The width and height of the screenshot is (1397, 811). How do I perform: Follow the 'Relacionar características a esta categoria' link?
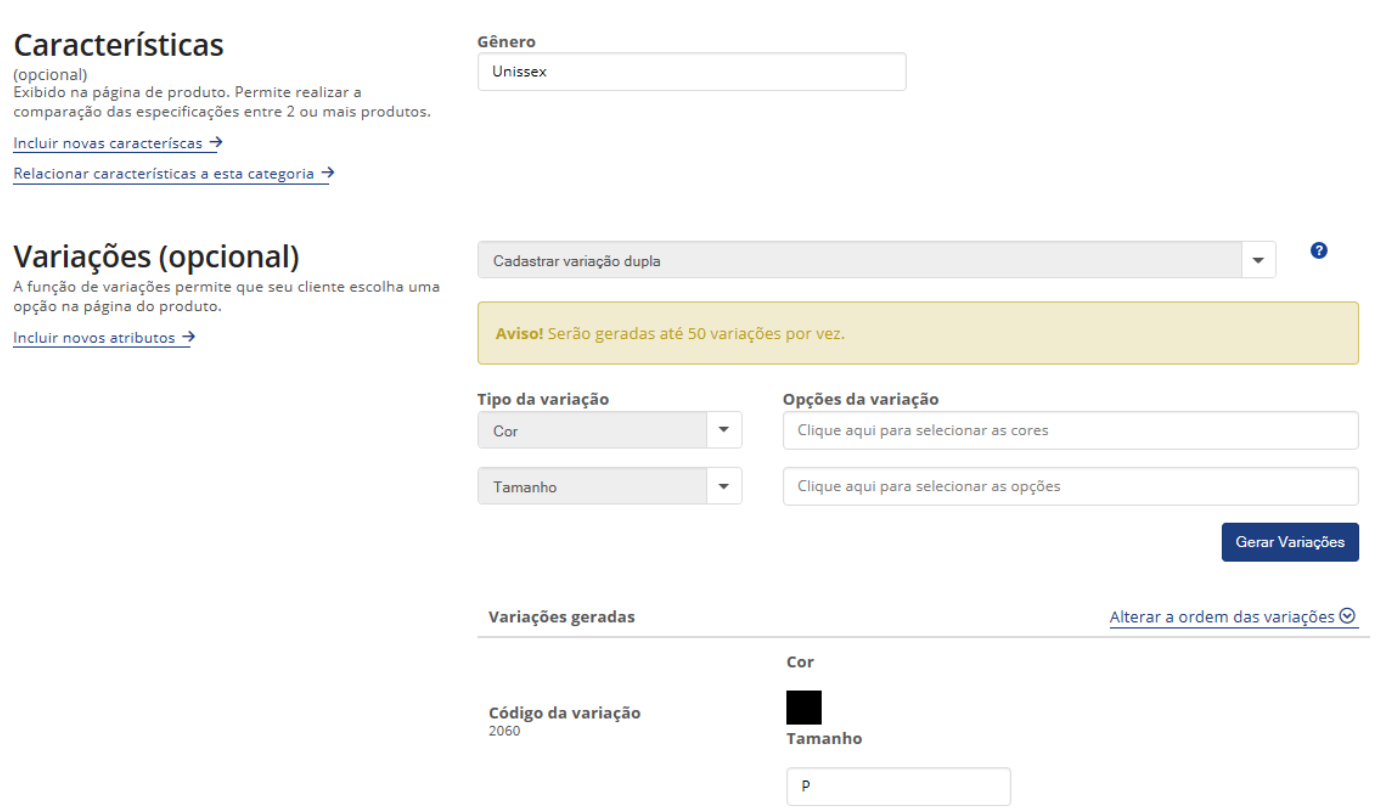pyautogui.click(x=163, y=174)
